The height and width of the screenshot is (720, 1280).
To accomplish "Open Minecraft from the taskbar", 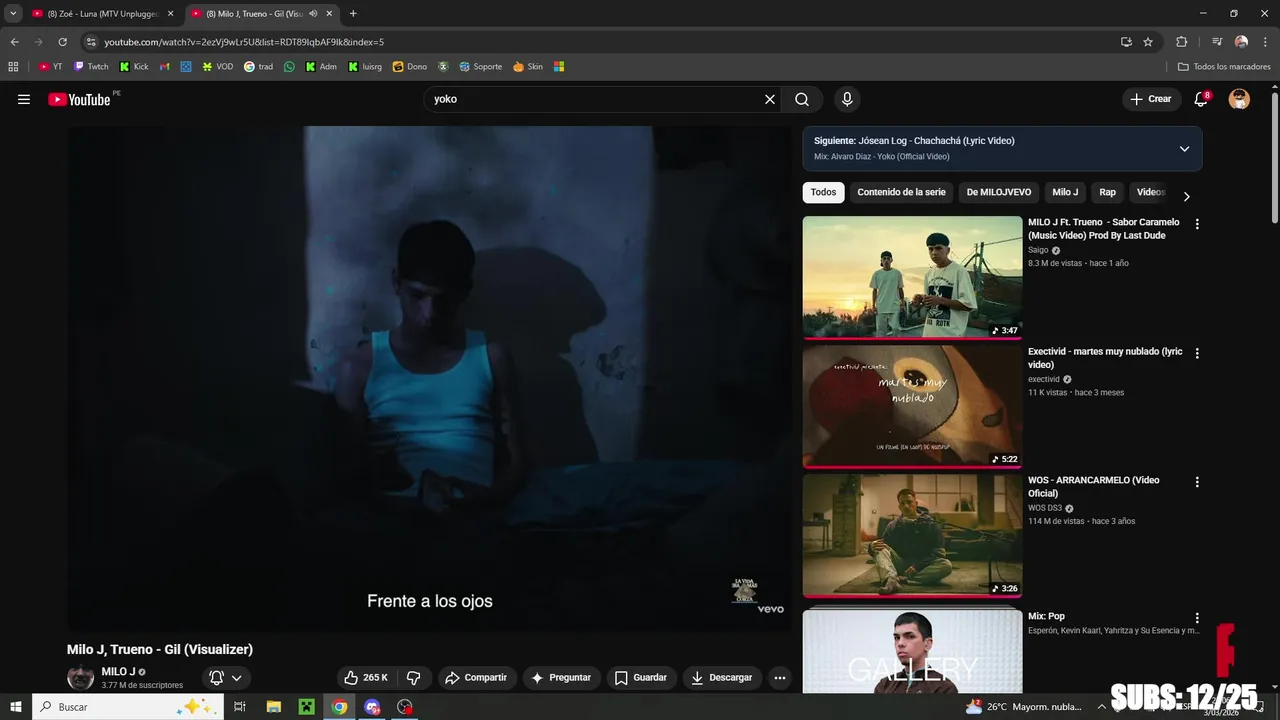I will coord(306,707).
